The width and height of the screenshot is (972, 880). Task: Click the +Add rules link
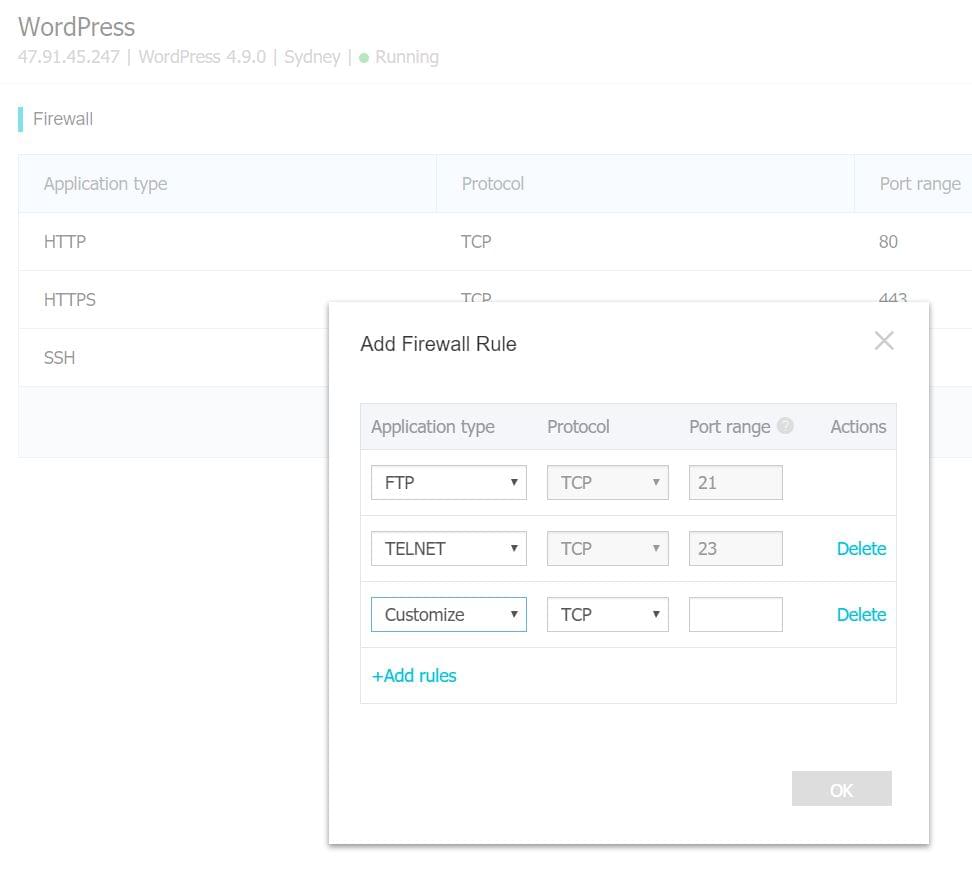(x=414, y=676)
